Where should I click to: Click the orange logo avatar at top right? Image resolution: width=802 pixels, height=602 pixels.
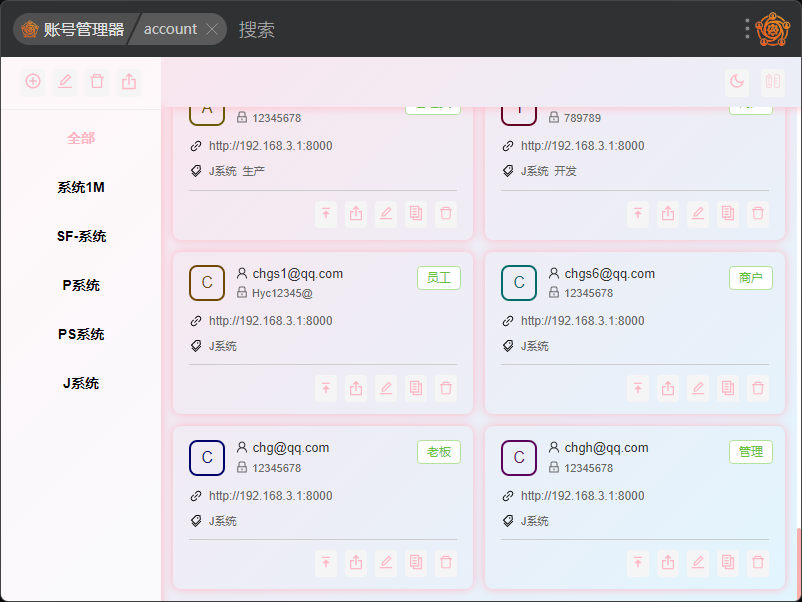coord(773,29)
